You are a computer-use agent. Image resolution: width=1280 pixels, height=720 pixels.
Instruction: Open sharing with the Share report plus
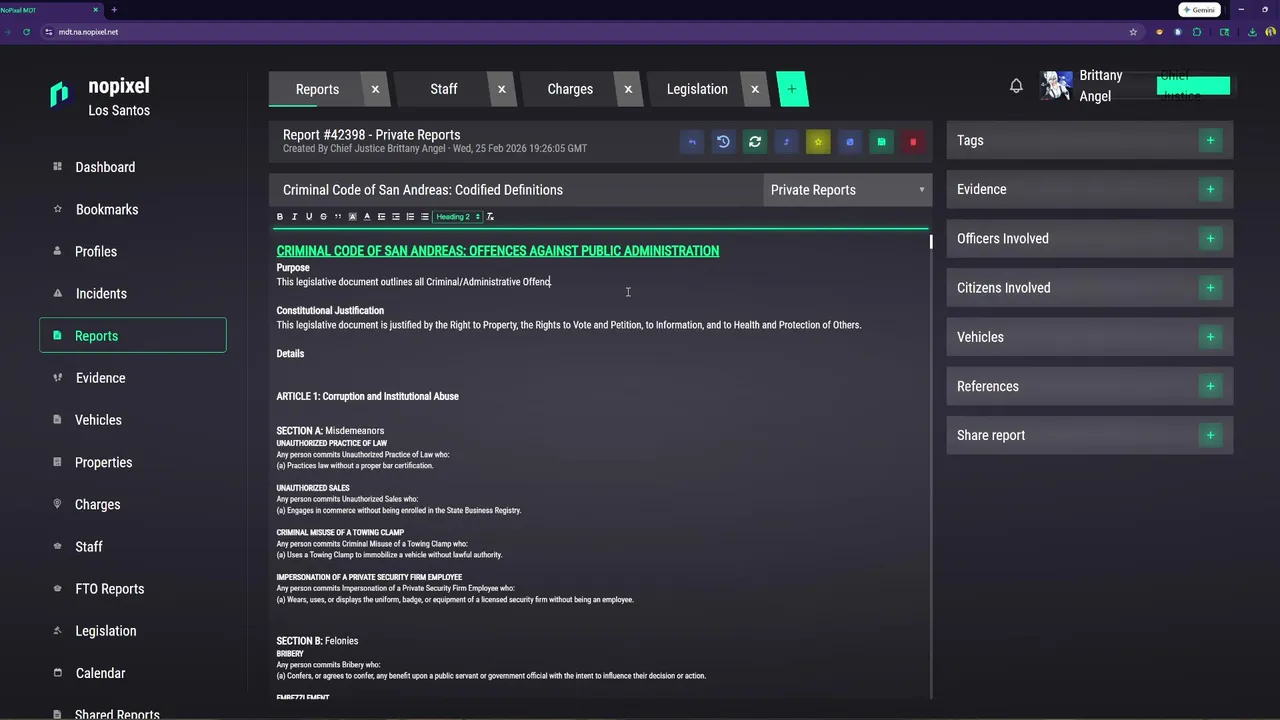1210,435
